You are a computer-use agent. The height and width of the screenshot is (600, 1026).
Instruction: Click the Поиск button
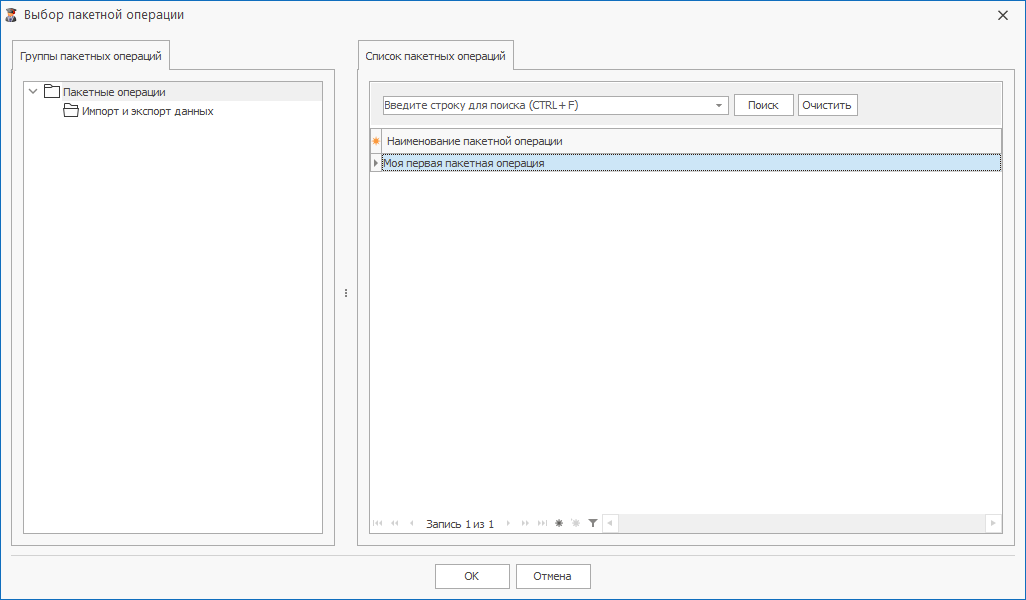[764, 105]
